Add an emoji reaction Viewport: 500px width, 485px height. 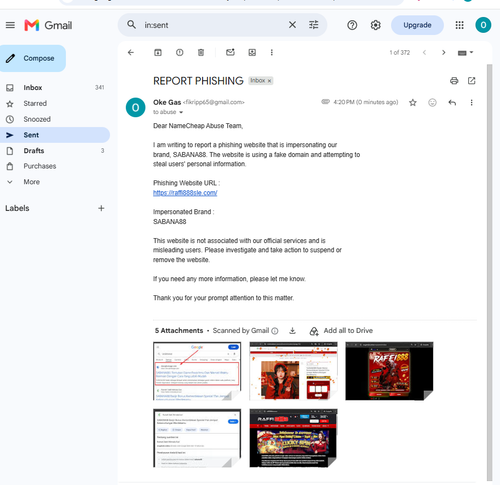[x=432, y=102]
